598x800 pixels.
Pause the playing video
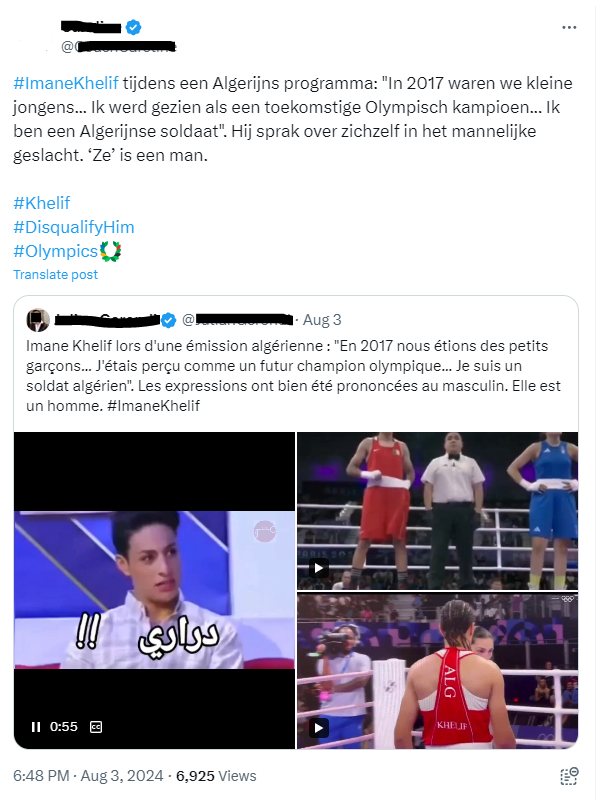tap(36, 727)
